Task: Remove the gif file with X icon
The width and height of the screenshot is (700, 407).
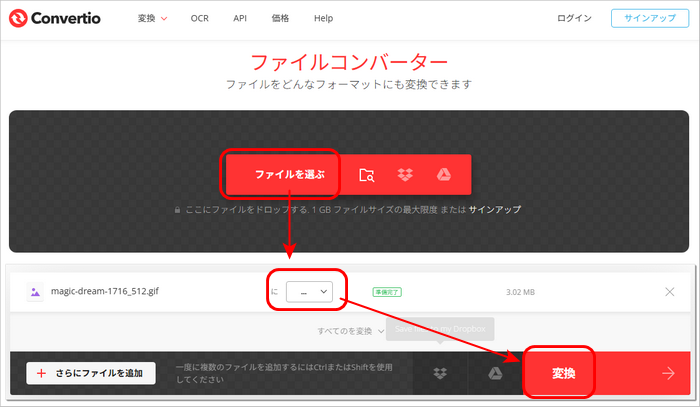Action: click(x=670, y=292)
